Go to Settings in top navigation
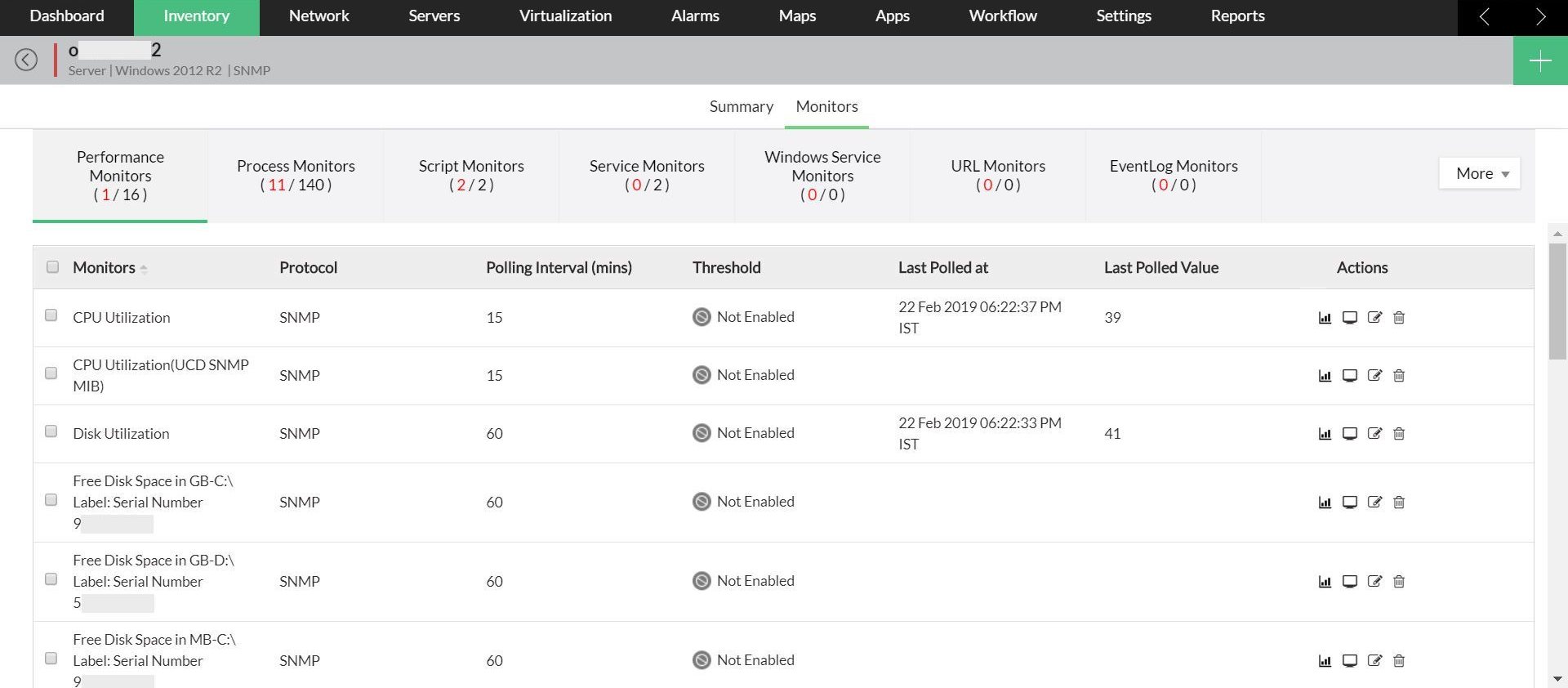Image resolution: width=1568 pixels, height=688 pixels. click(x=1123, y=16)
